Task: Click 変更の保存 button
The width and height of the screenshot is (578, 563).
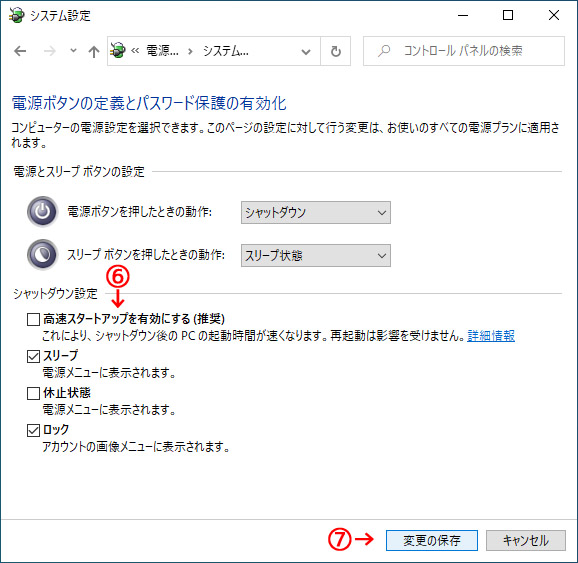Action: point(432,541)
